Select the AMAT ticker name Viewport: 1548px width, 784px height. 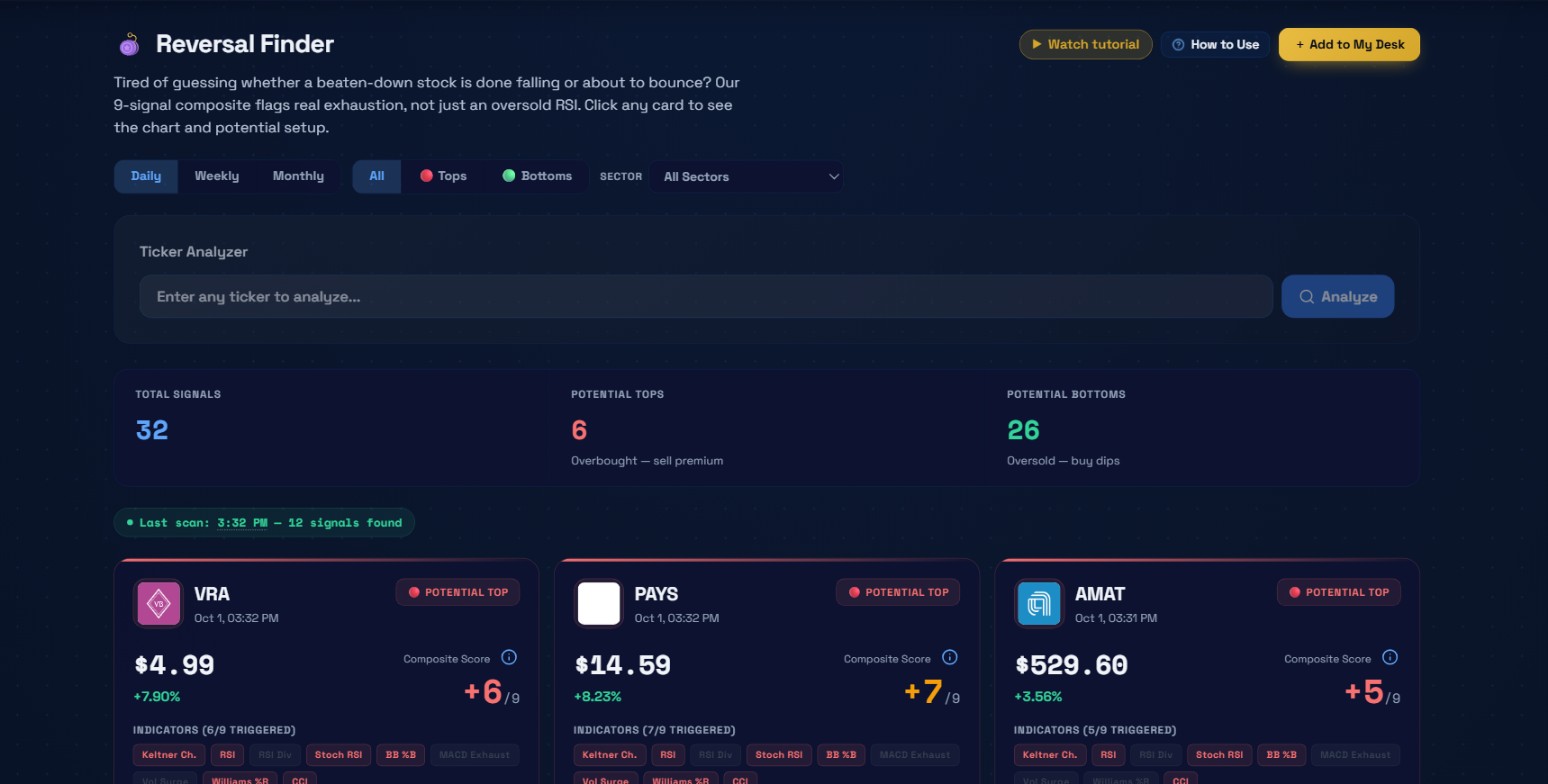point(1100,594)
